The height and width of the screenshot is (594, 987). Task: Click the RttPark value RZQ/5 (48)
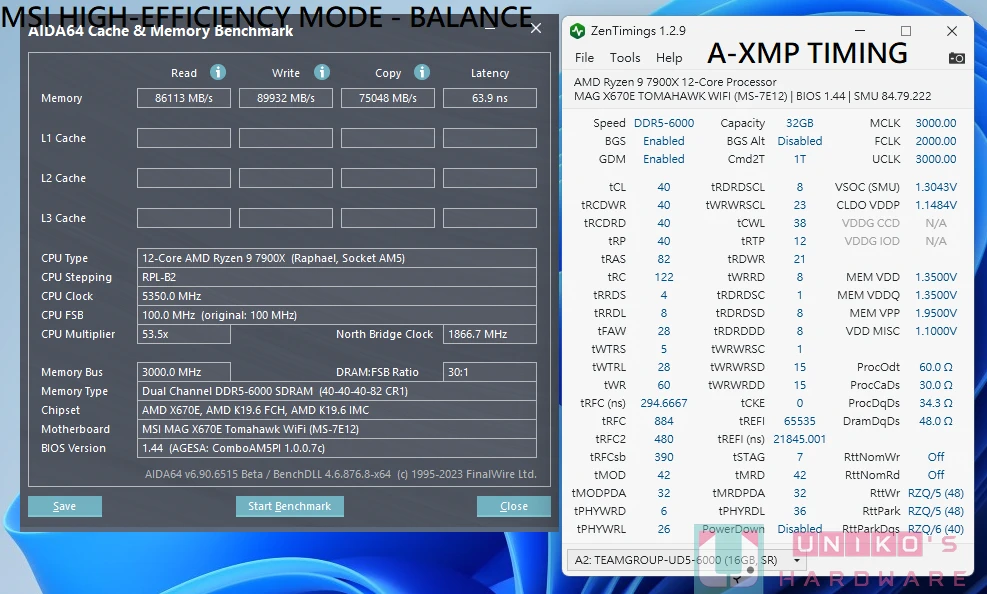[x=935, y=511]
